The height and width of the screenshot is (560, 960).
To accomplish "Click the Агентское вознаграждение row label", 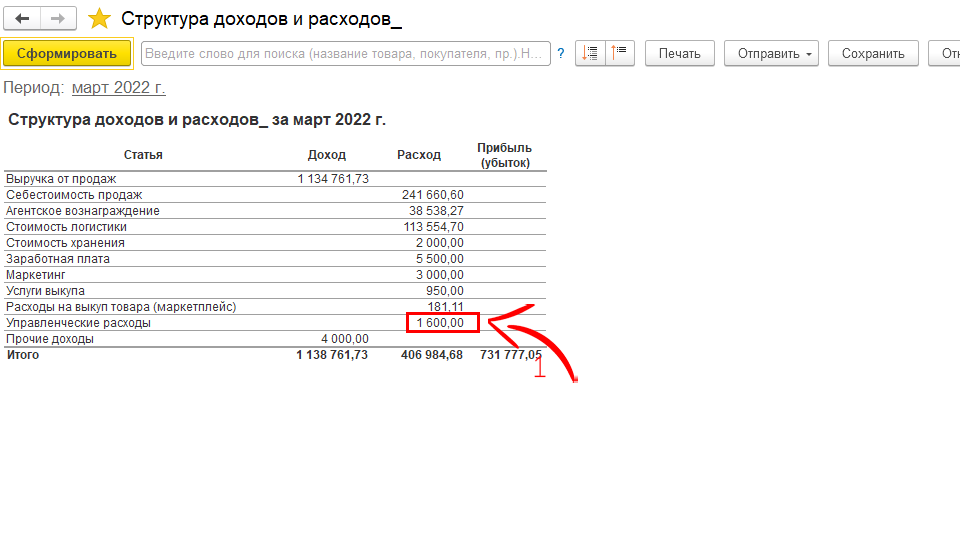I will click(x=83, y=211).
